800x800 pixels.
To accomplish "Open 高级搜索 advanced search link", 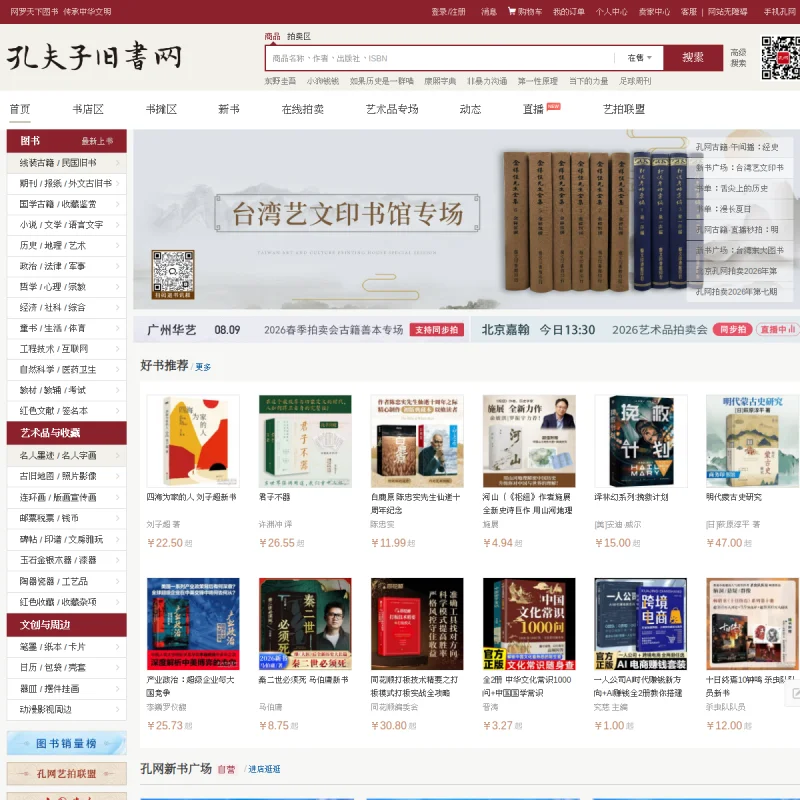I will point(738,58).
